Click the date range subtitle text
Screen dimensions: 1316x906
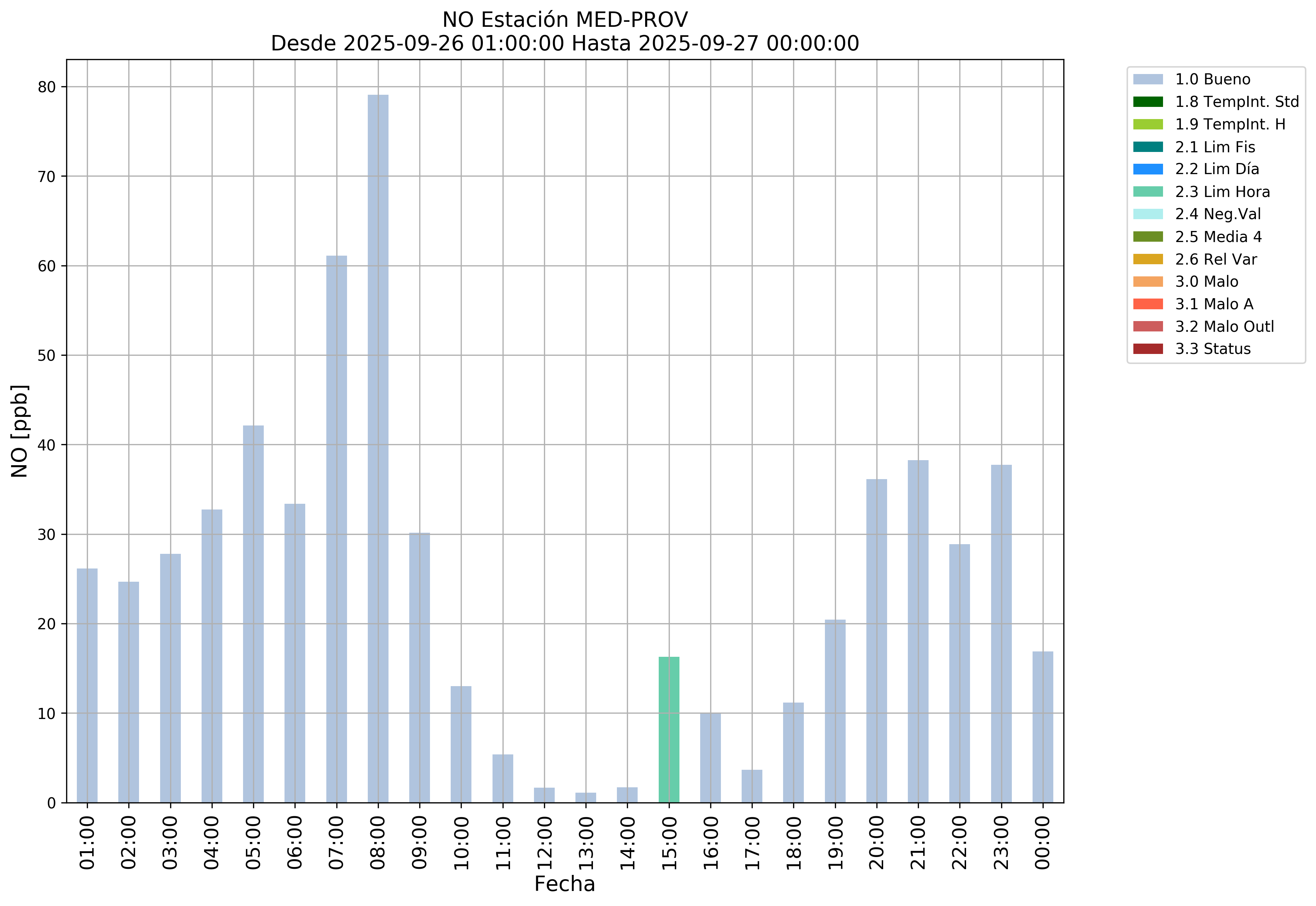[565, 43]
